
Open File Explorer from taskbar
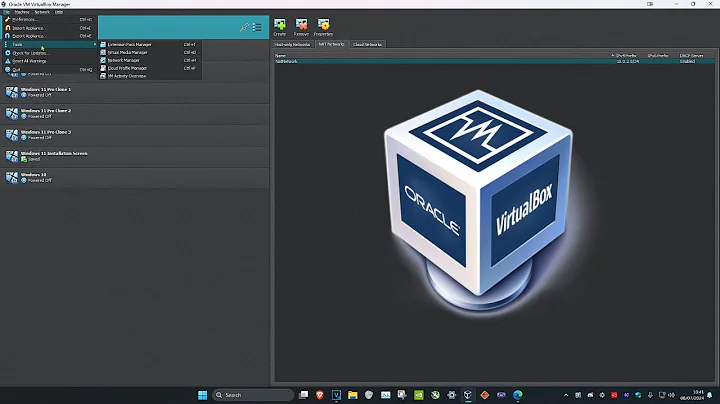tap(353, 395)
